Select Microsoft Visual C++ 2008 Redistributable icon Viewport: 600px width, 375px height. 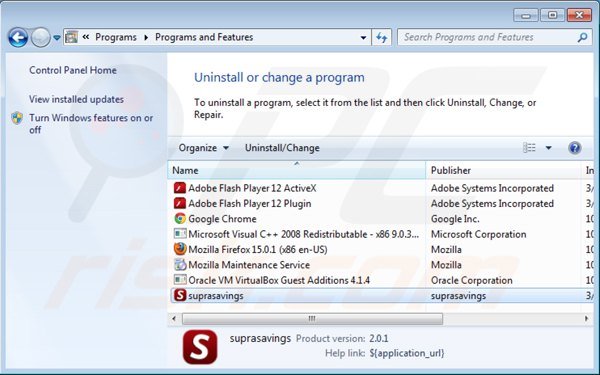coord(180,234)
